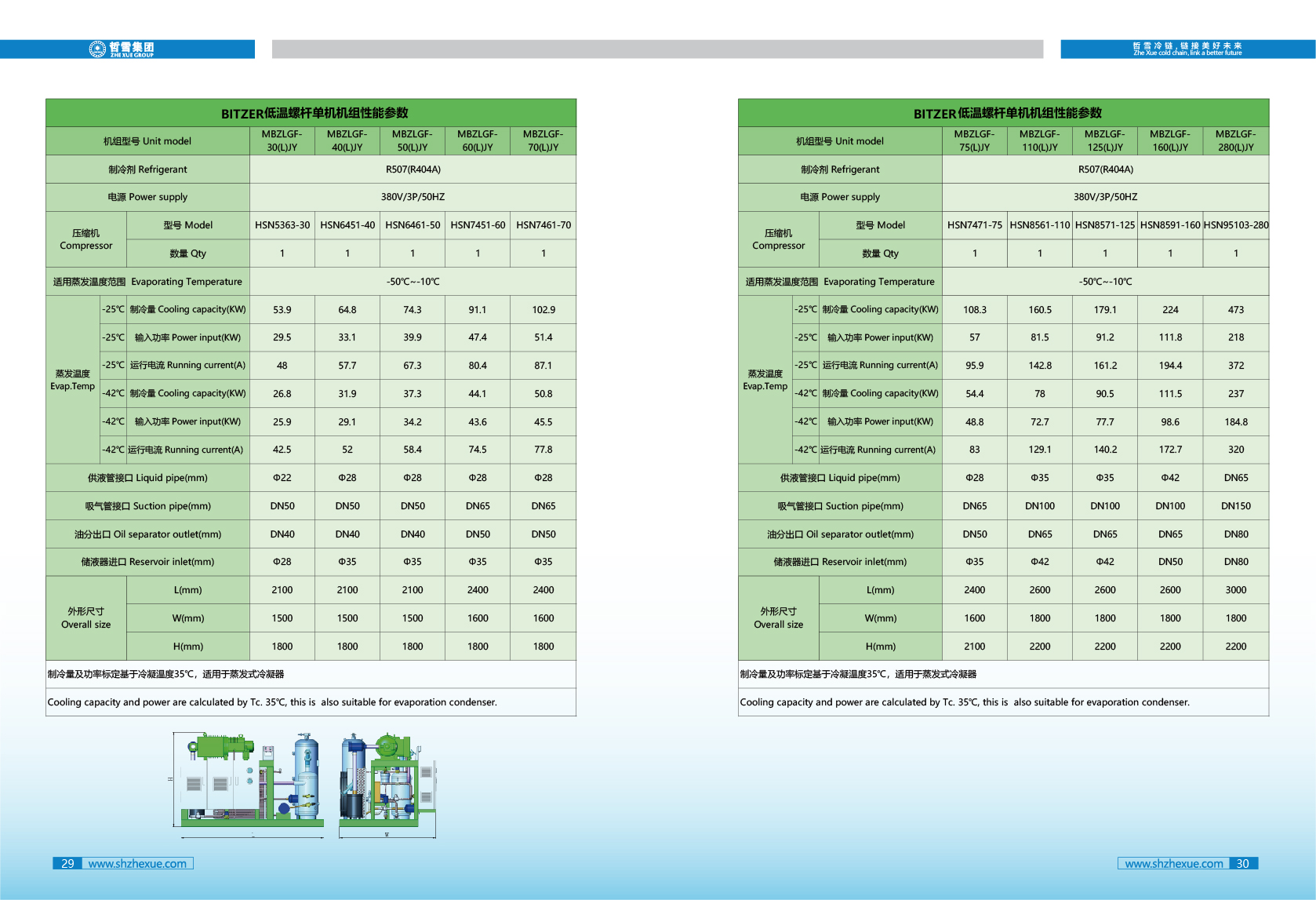Open www.shzhexue.com link beside page 30
The image size is (1316, 900).
(x=1174, y=863)
